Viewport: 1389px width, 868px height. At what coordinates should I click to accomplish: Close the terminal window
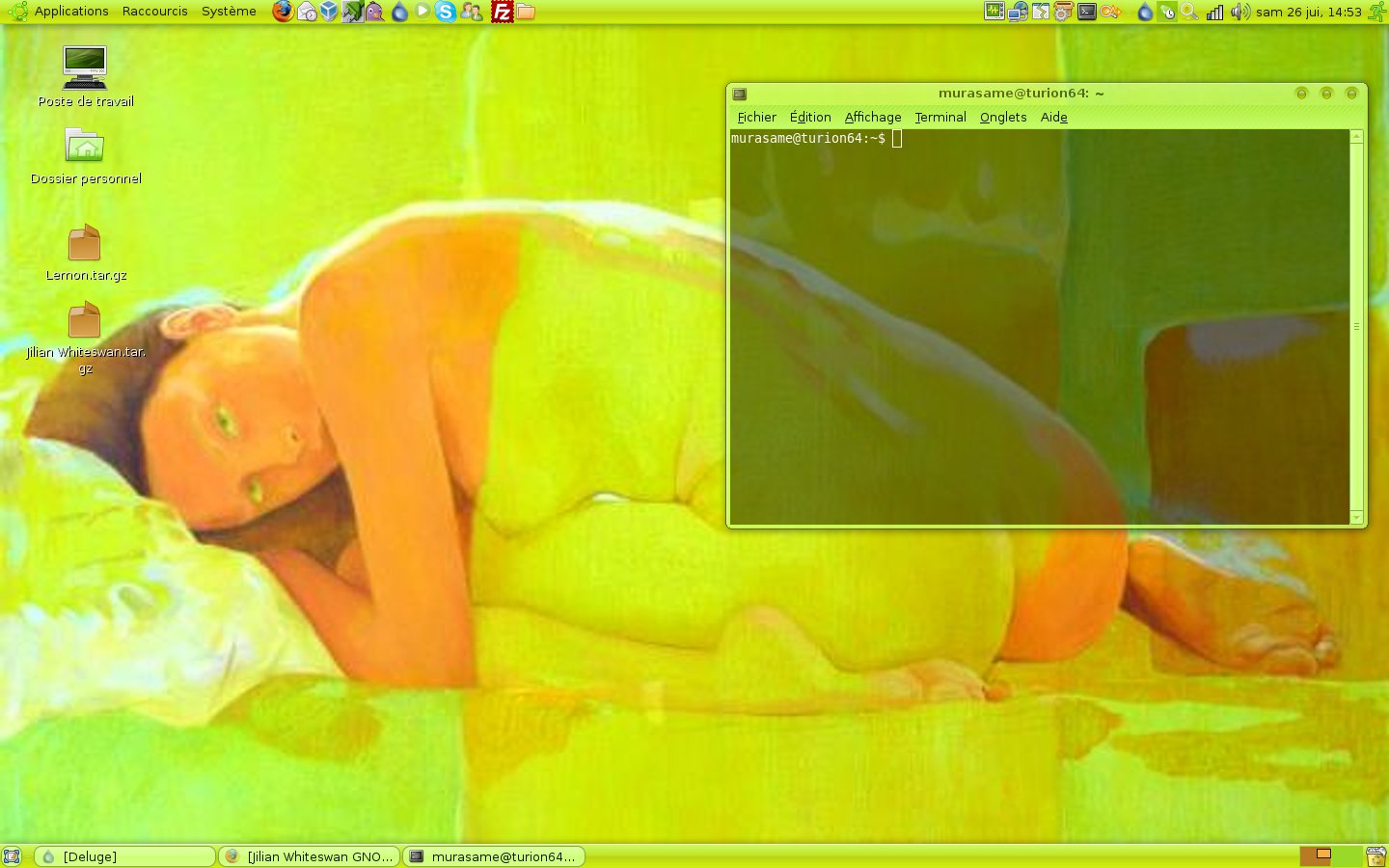[1351, 94]
